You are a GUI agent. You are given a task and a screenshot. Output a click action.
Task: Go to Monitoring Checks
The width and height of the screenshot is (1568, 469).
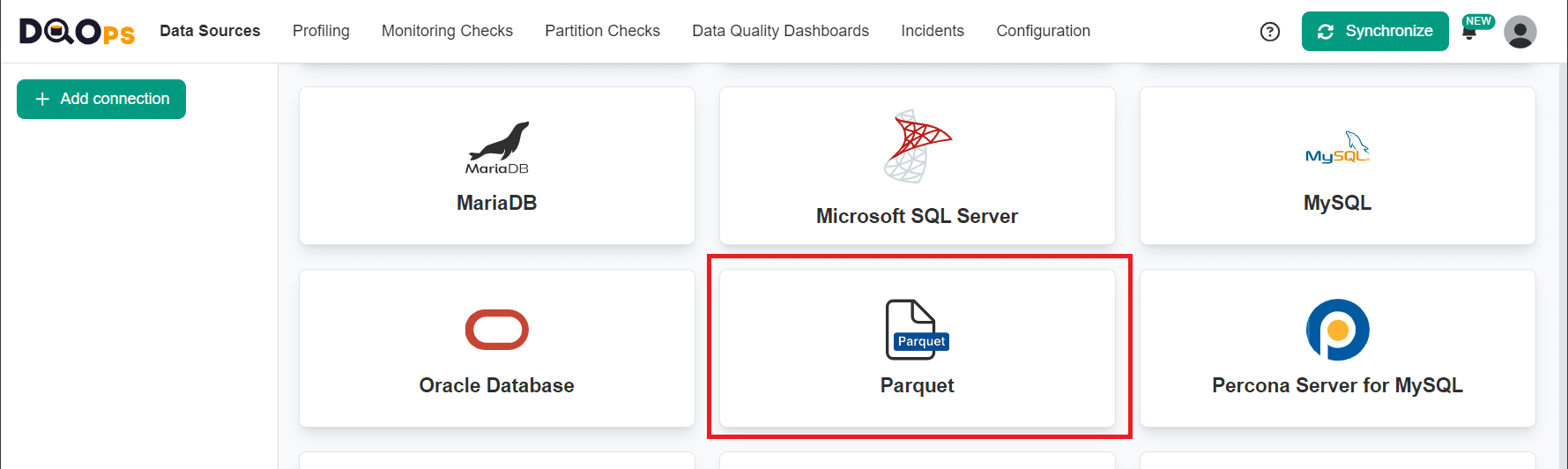tap(447, 31)
